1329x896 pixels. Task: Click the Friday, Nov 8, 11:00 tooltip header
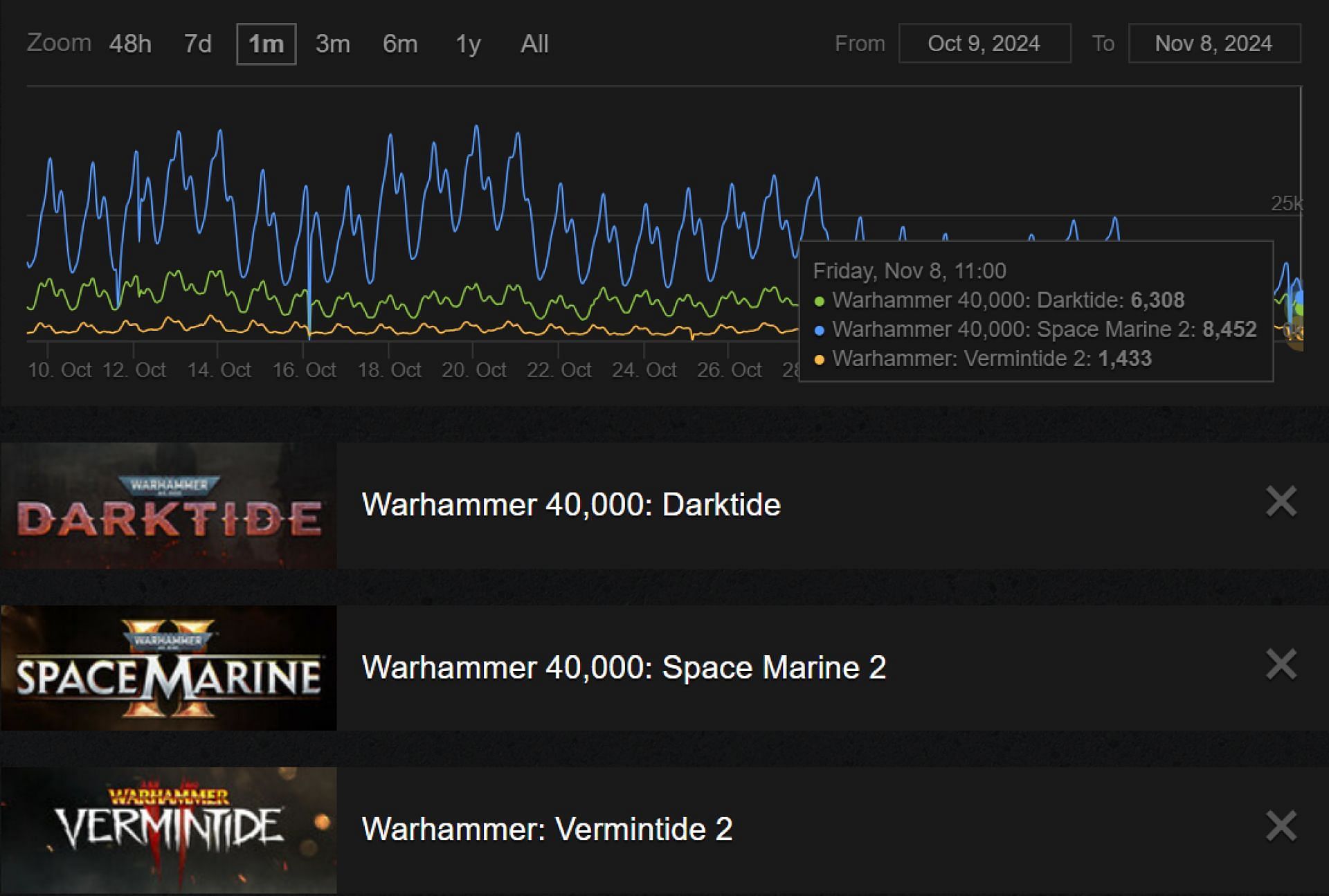[910, 271]
